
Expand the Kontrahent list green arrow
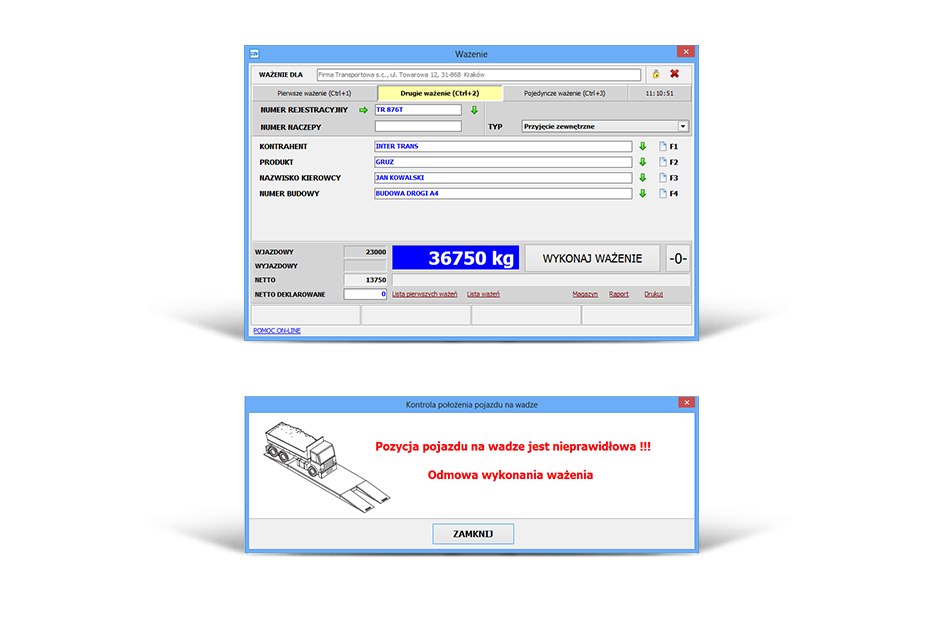pos(642,146)
